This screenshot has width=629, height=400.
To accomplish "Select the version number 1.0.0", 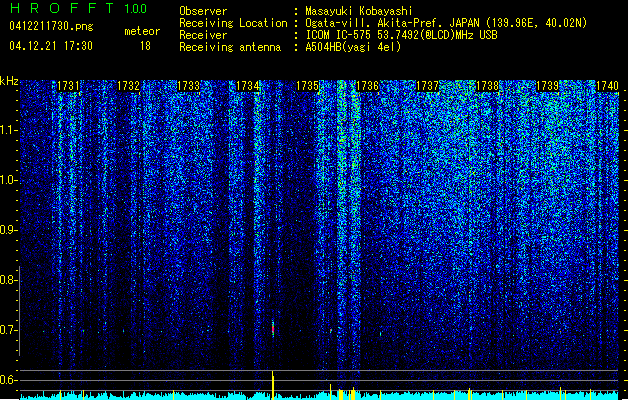I will coord(136,8).
